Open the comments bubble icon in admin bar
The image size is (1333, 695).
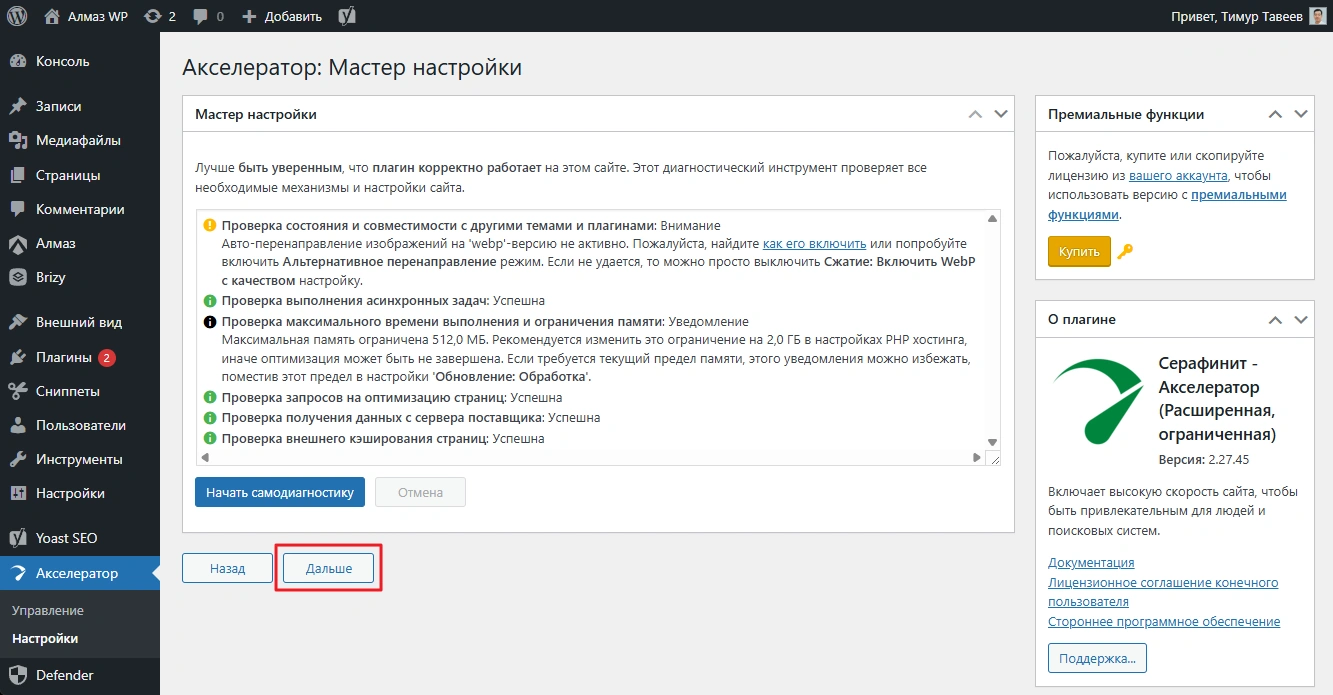[x=208, y=16]
